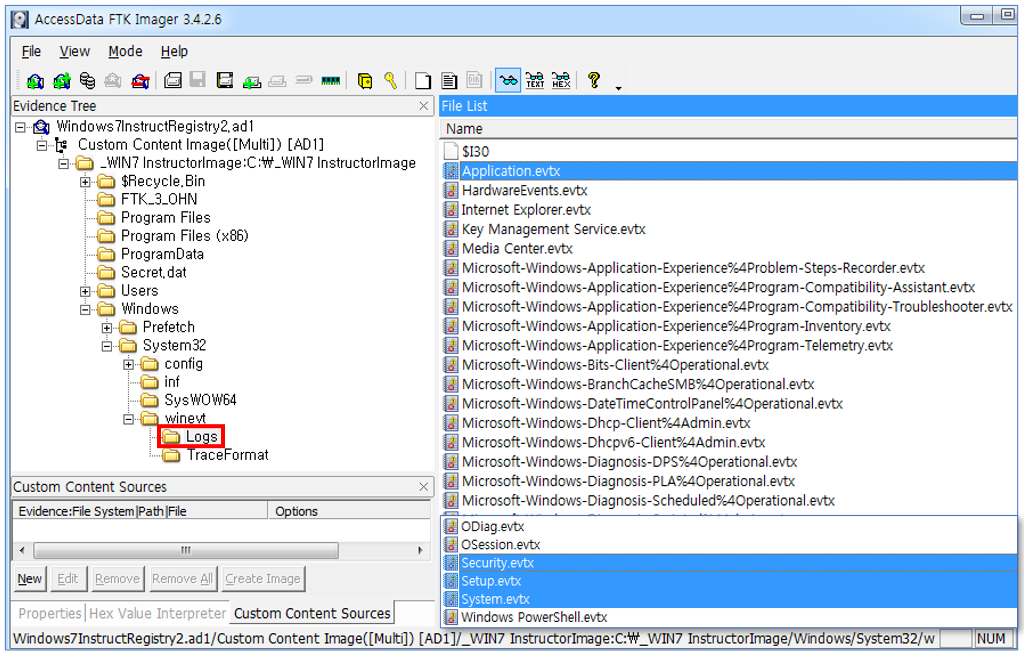
Task: Click the Add Evidence Item toolbar icon
Action: [x=35, y=81]
